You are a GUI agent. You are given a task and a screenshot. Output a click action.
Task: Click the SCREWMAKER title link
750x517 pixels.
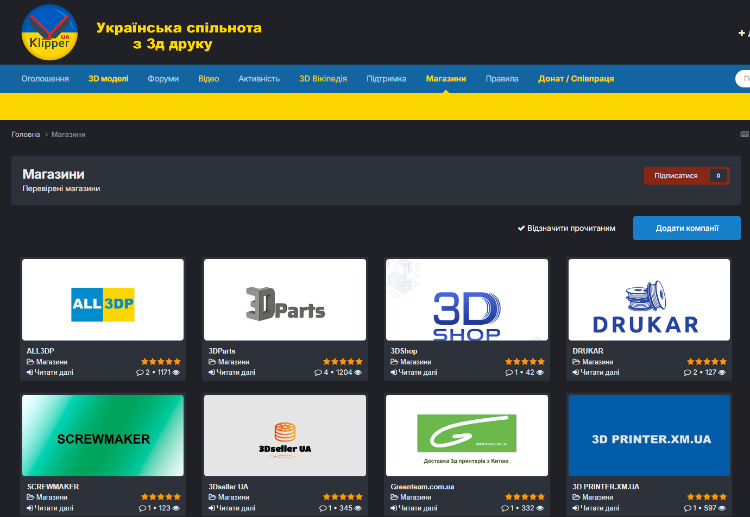(x=53, y=486)
